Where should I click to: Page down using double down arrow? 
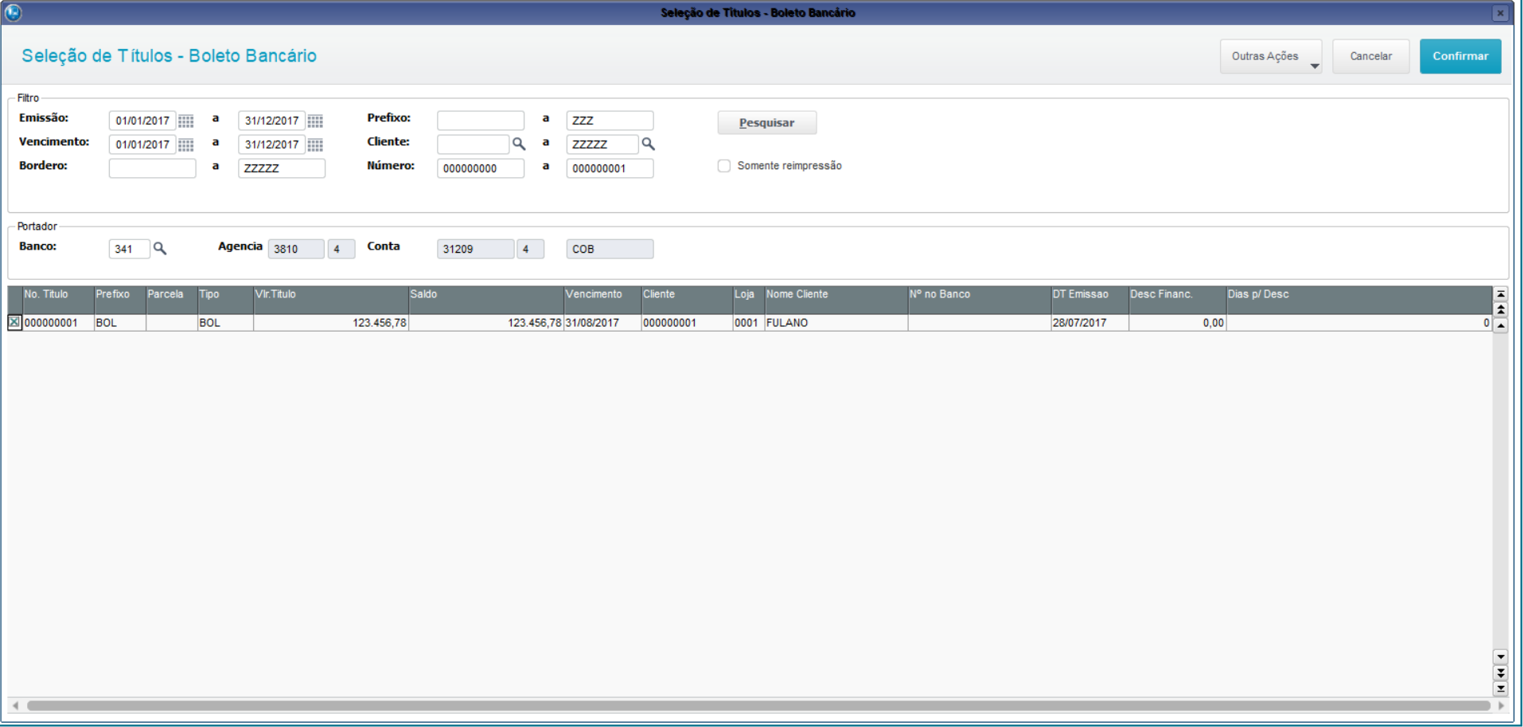pyautogui.click(x=1500, y=673)
